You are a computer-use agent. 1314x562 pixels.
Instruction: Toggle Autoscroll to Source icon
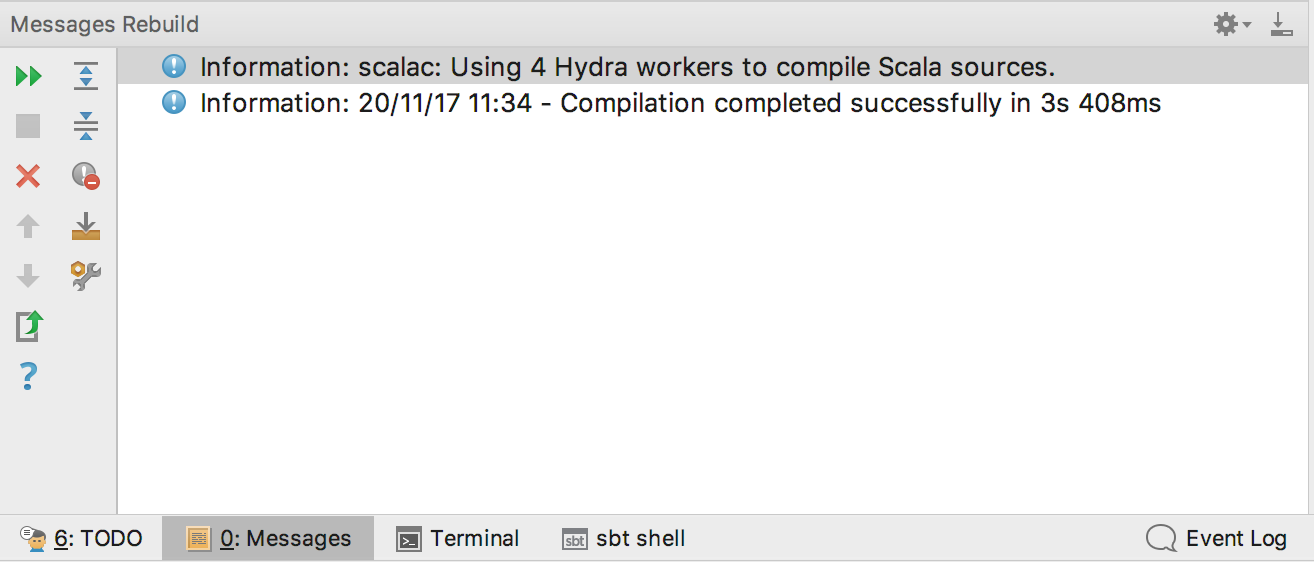86,226
